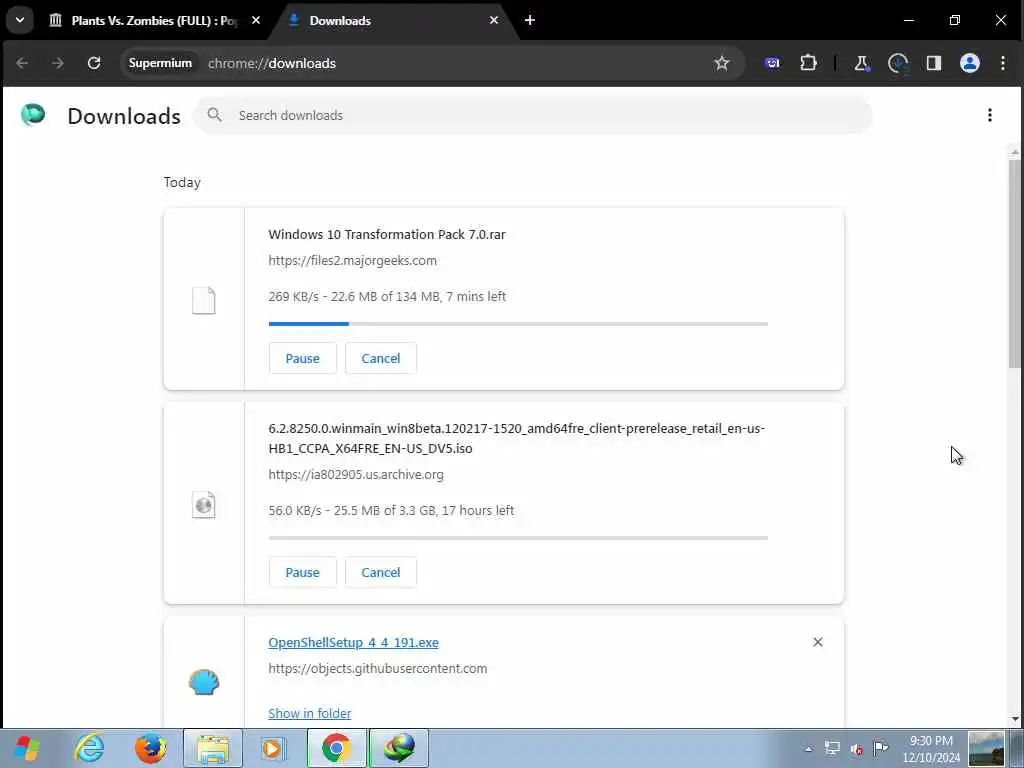The height and width of the screenshot is (768, 1024).
Task: Open a new tab with plus button
Action: click(x=530, y=20)
